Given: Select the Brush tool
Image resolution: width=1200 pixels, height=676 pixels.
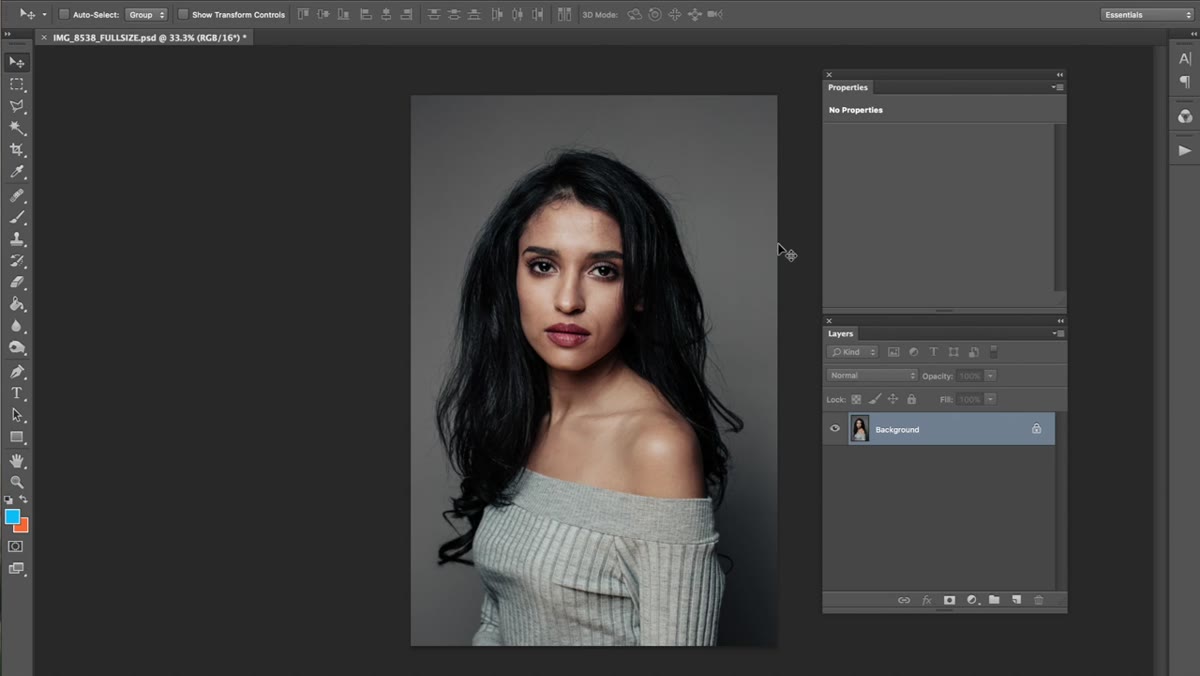Looking at the screenshot, I should coord(17,217).
